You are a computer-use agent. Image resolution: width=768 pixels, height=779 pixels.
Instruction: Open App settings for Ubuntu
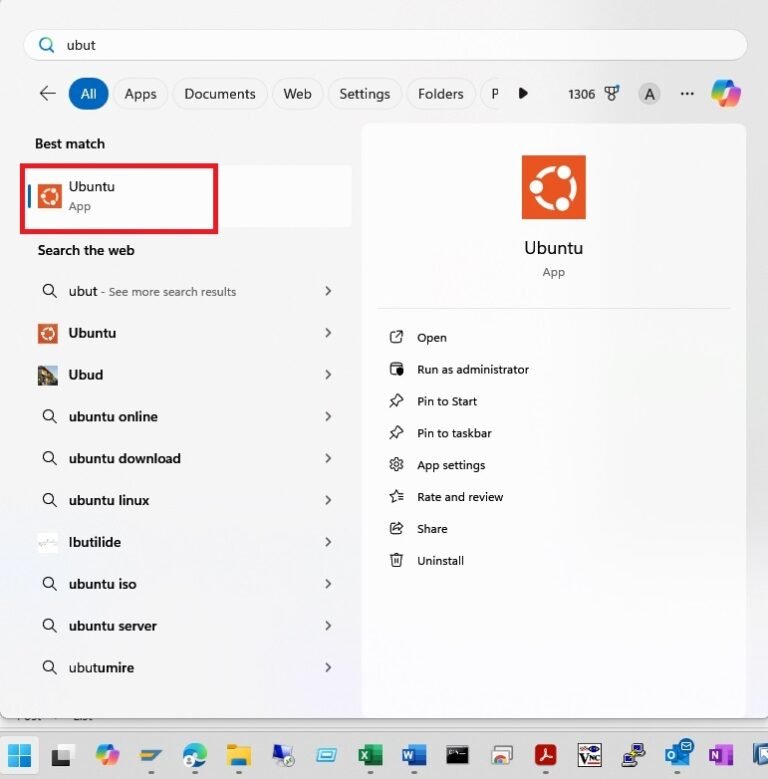(450, 465)
